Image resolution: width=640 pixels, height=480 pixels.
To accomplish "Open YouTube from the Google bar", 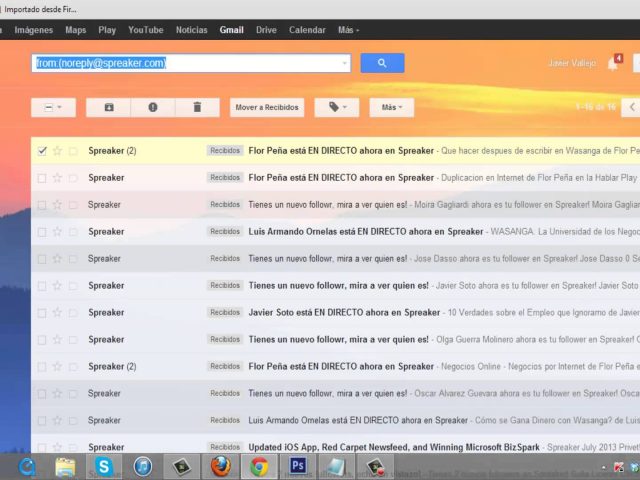I will click(146, 30).
